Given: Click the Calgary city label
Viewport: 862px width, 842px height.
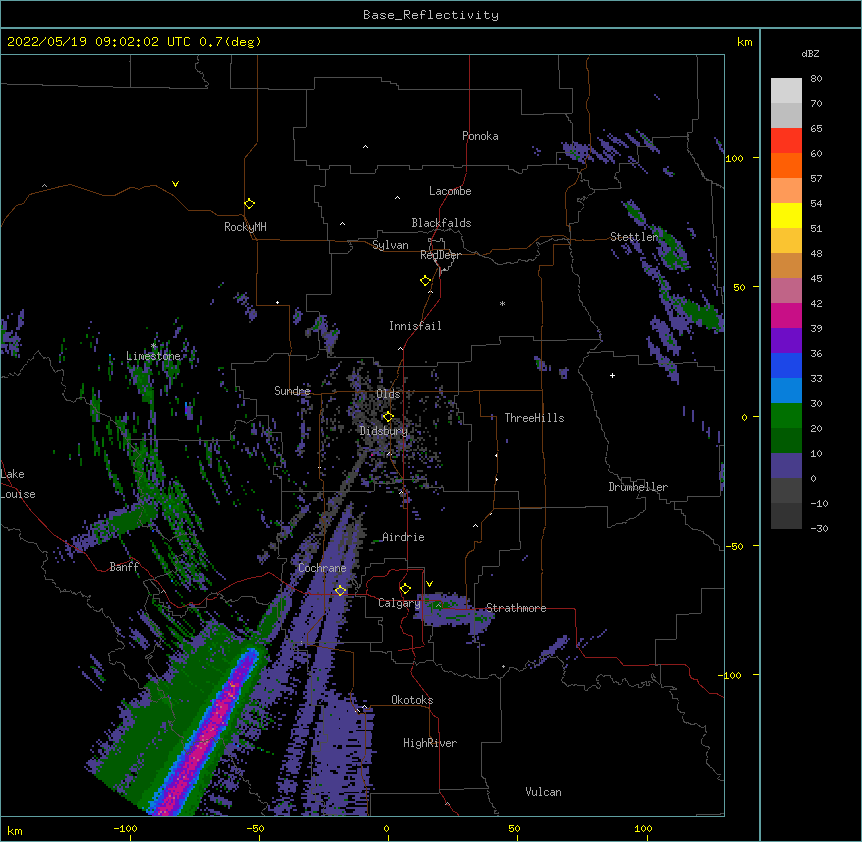Looking at the screenshot, I should click(x=399, y=603).
